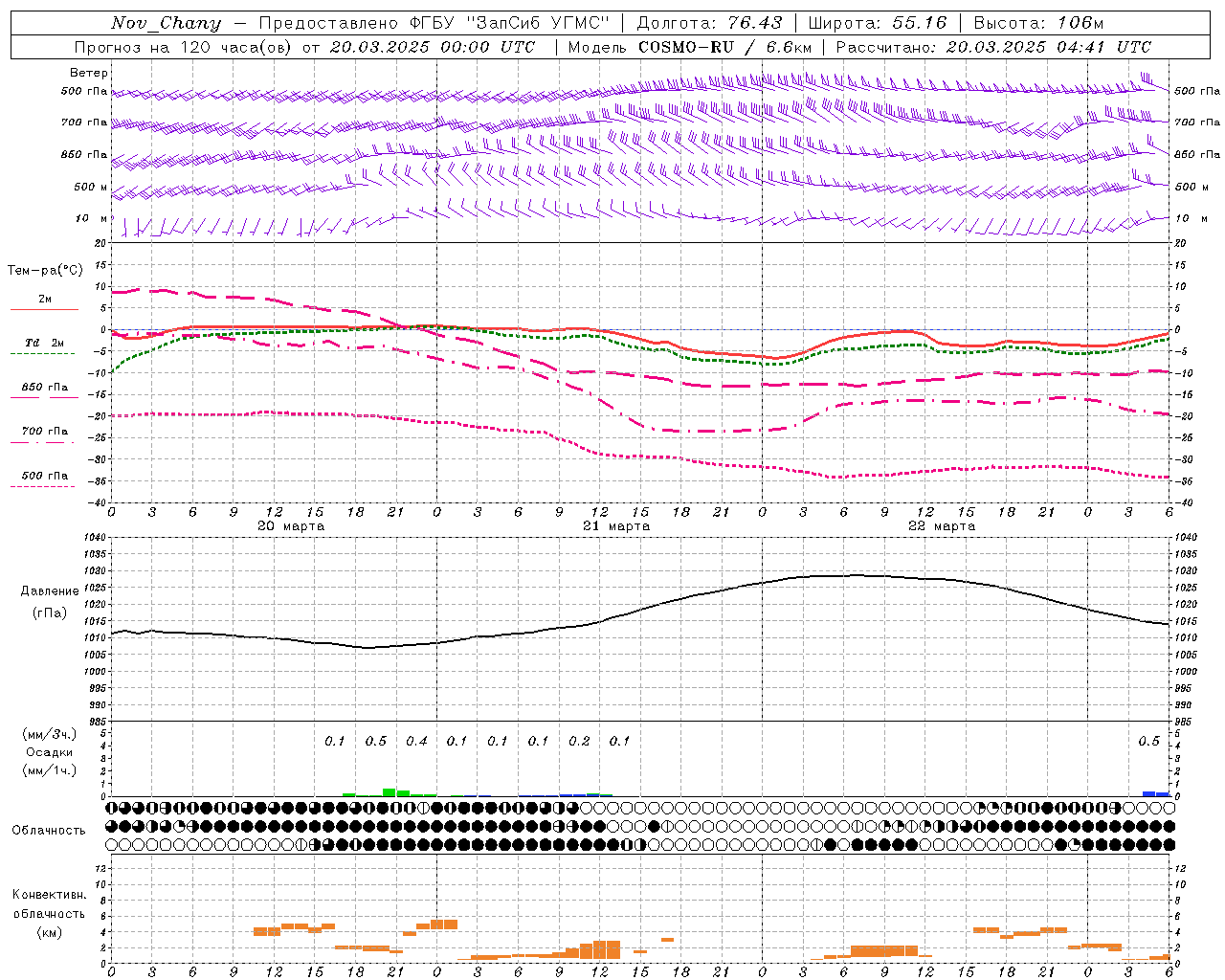Click the 'Конвективн.' convective cloud label
Screen dimensions: 1225x980
click(49, 895)
